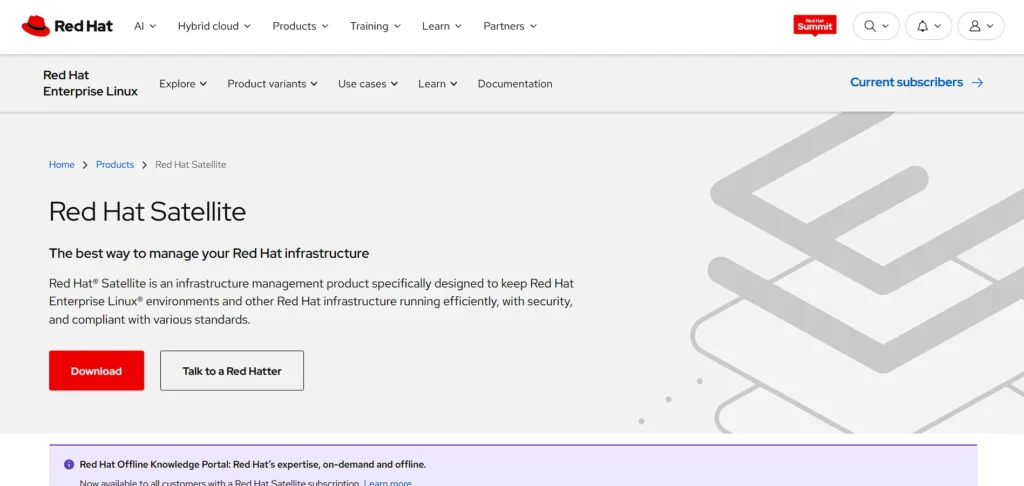Click the Red Hat logo
This screenshot has height=486, width=1024.
(x=67, y=26)
